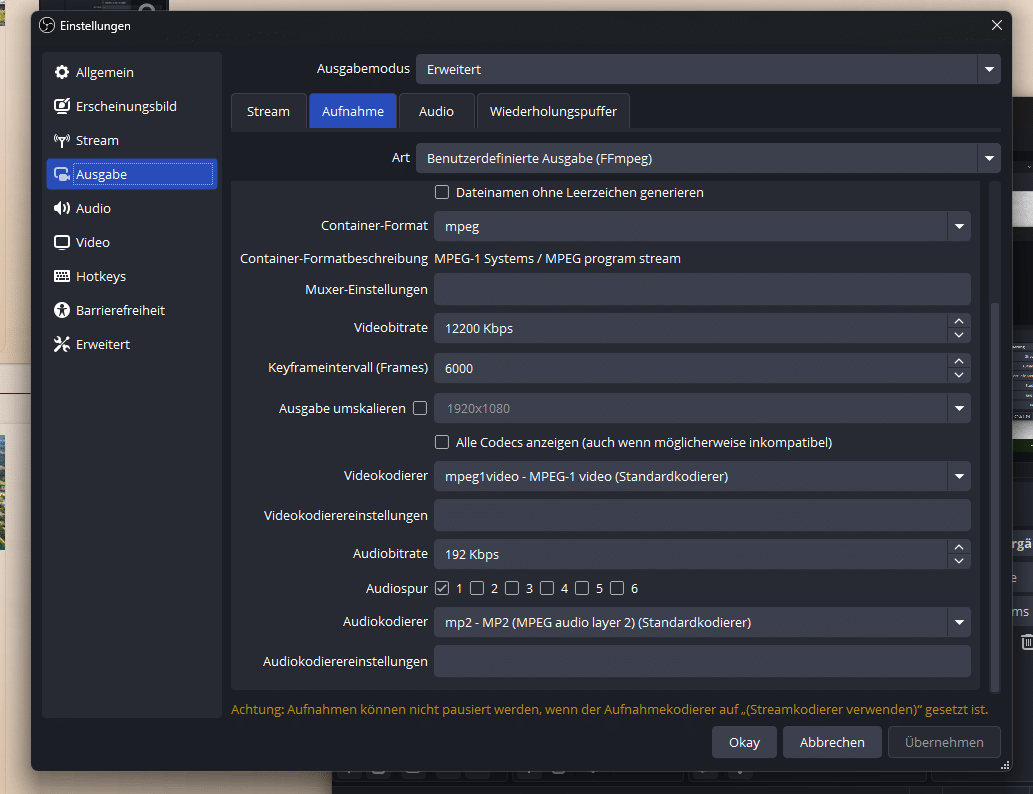Click the Stream antenna icon in sidebar
1033x794 pixels.
click(x=62, y=141)
